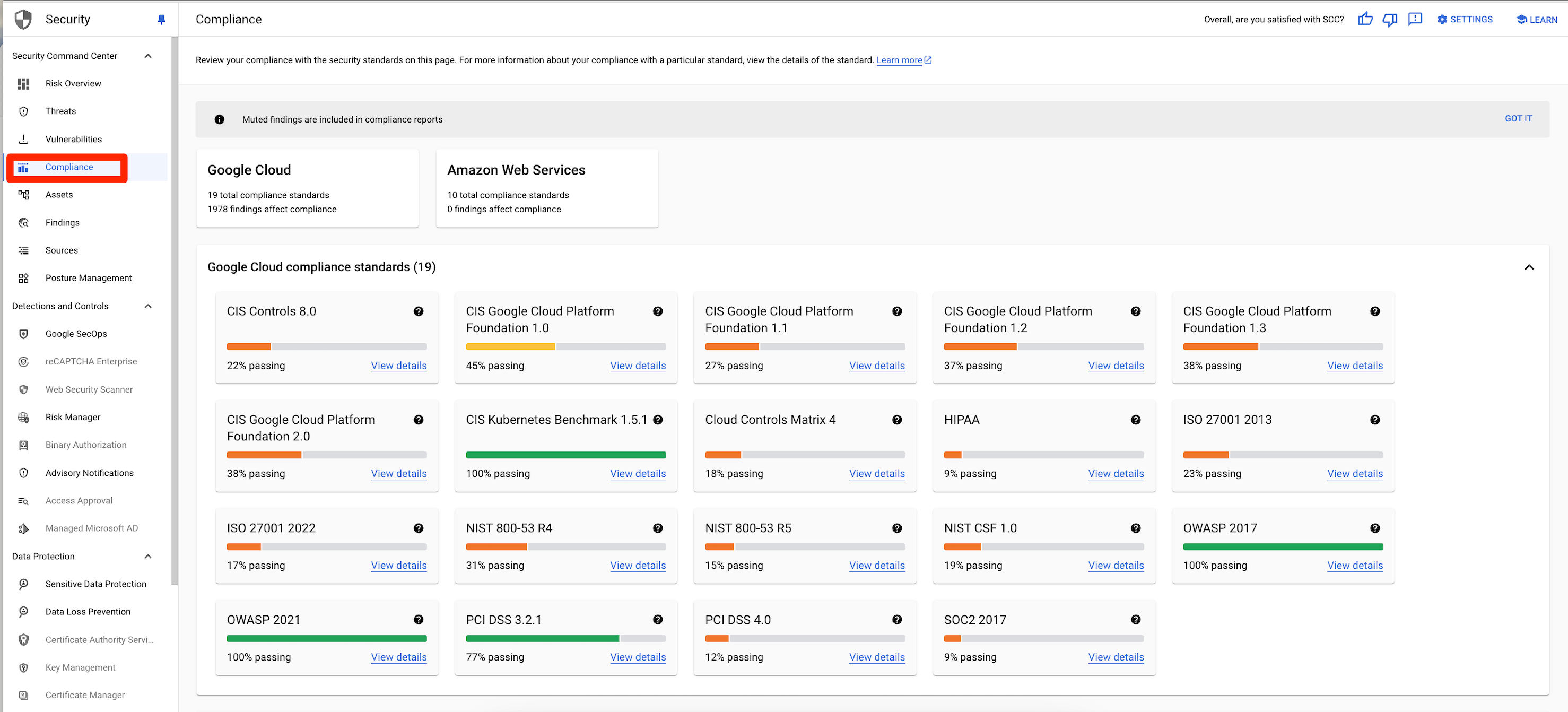Select the Risk Manager globe icon
1568x712 pixels.
tap(23, 417)
